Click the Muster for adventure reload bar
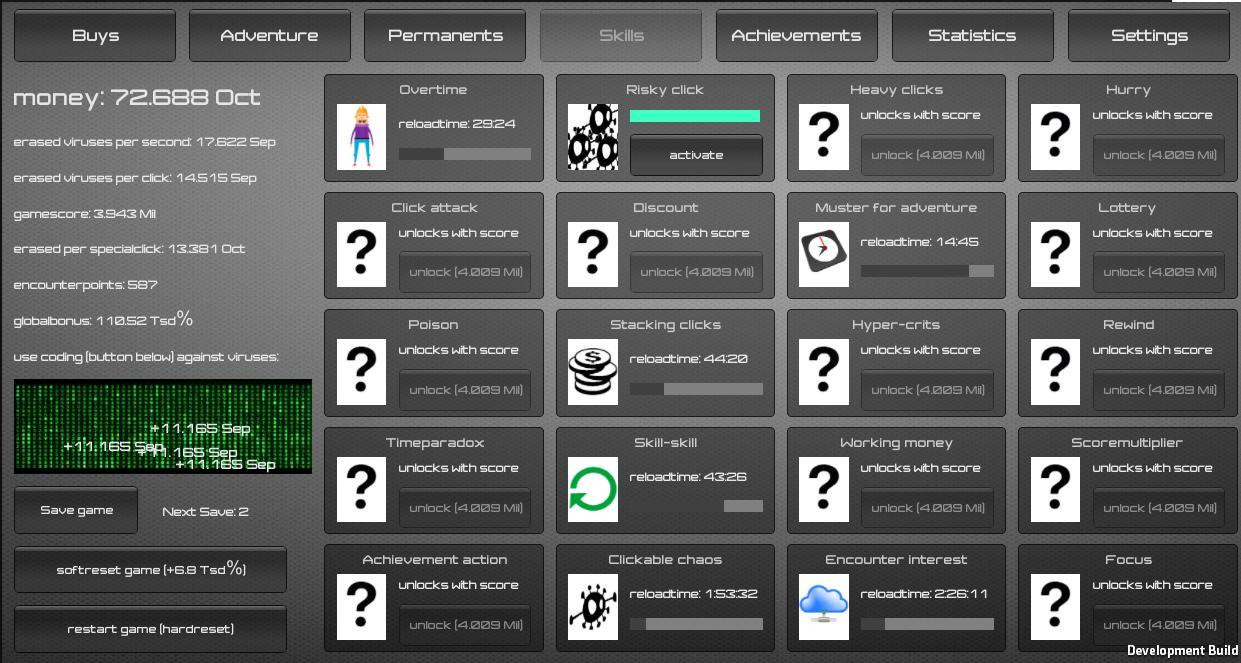This screenshot has height=663, width=1241. tap(927, 271)
